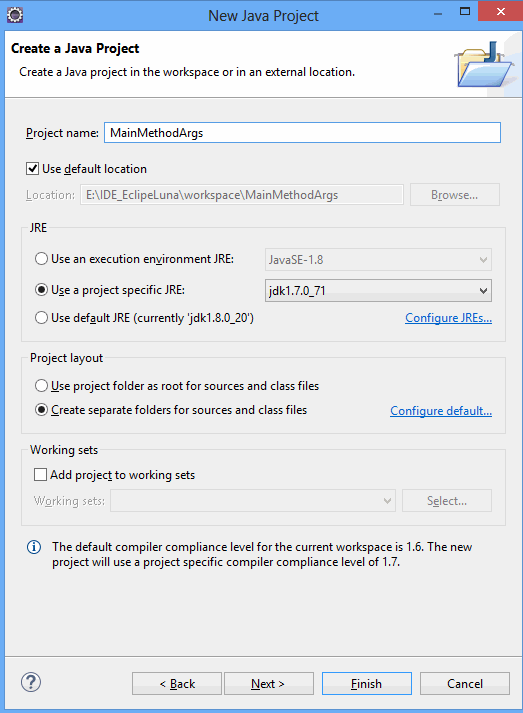Select Use default JRE option
This screenshot has width=523, height=713.
(41, 317)
